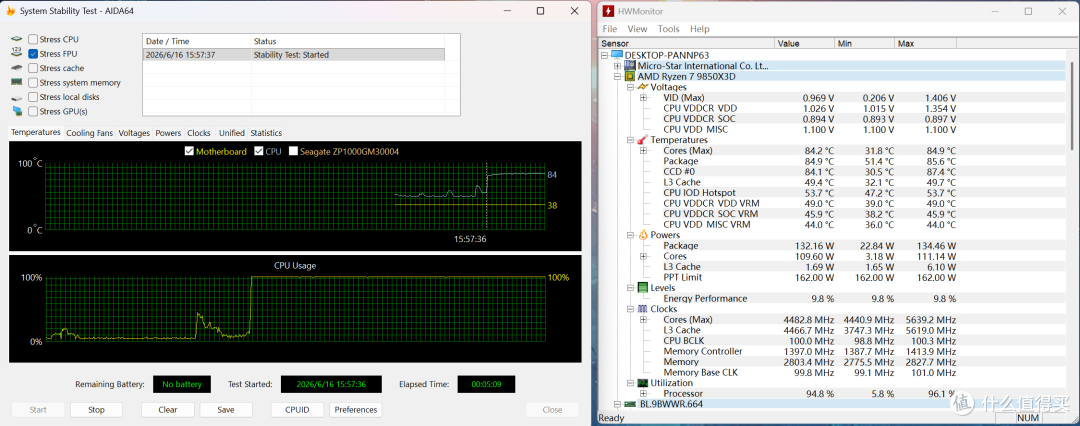The image size is (1080, 426).
Task: Untick the Motherboard graph checkbox
Action: pyautogui.click(x=189, y=152)
